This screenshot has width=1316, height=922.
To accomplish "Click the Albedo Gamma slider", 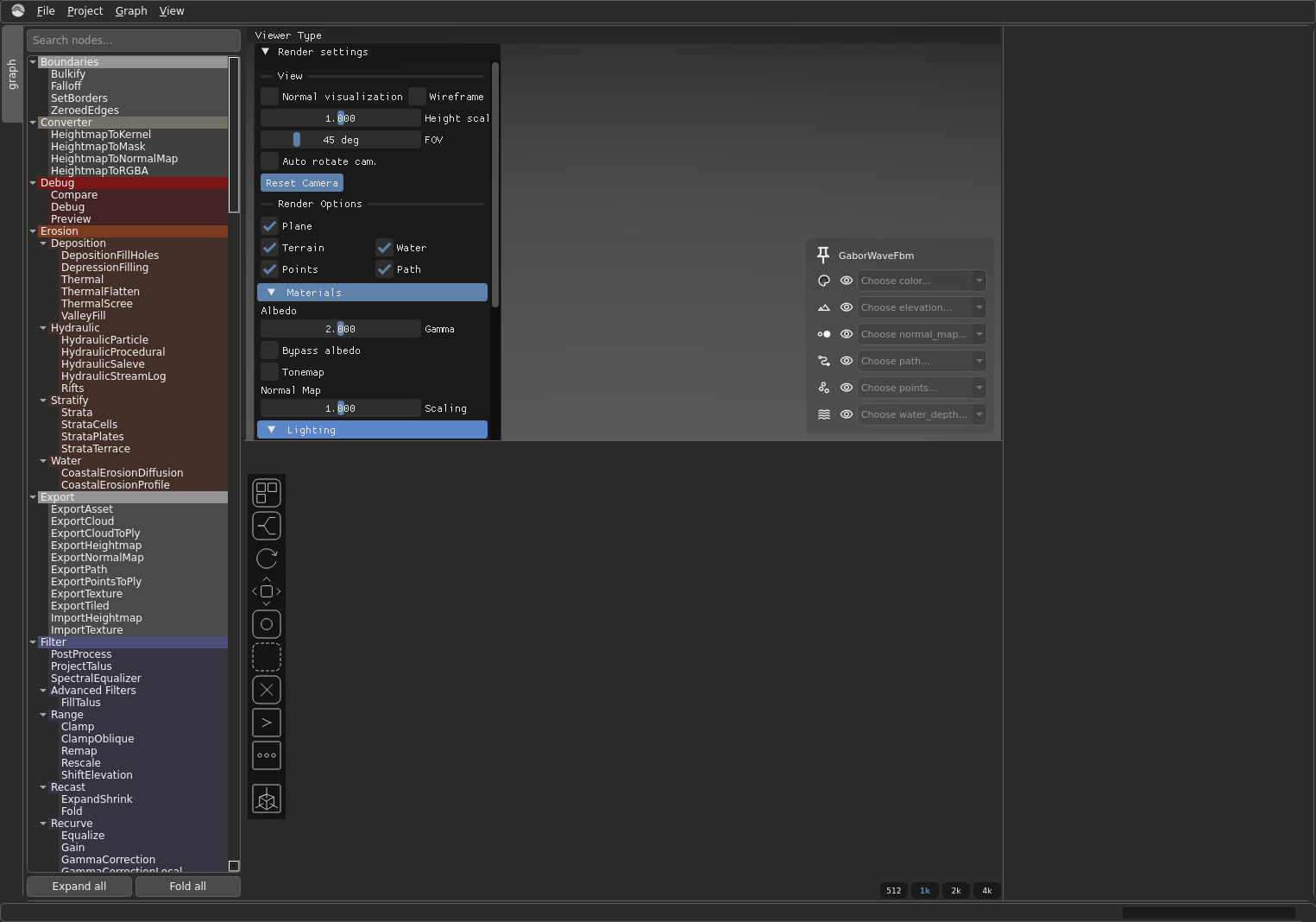I will pos(341,329).
